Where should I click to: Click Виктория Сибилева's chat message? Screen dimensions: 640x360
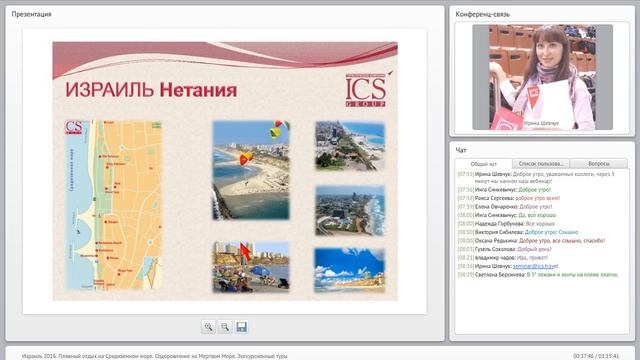pyautogui.click(x=518, y=232)
